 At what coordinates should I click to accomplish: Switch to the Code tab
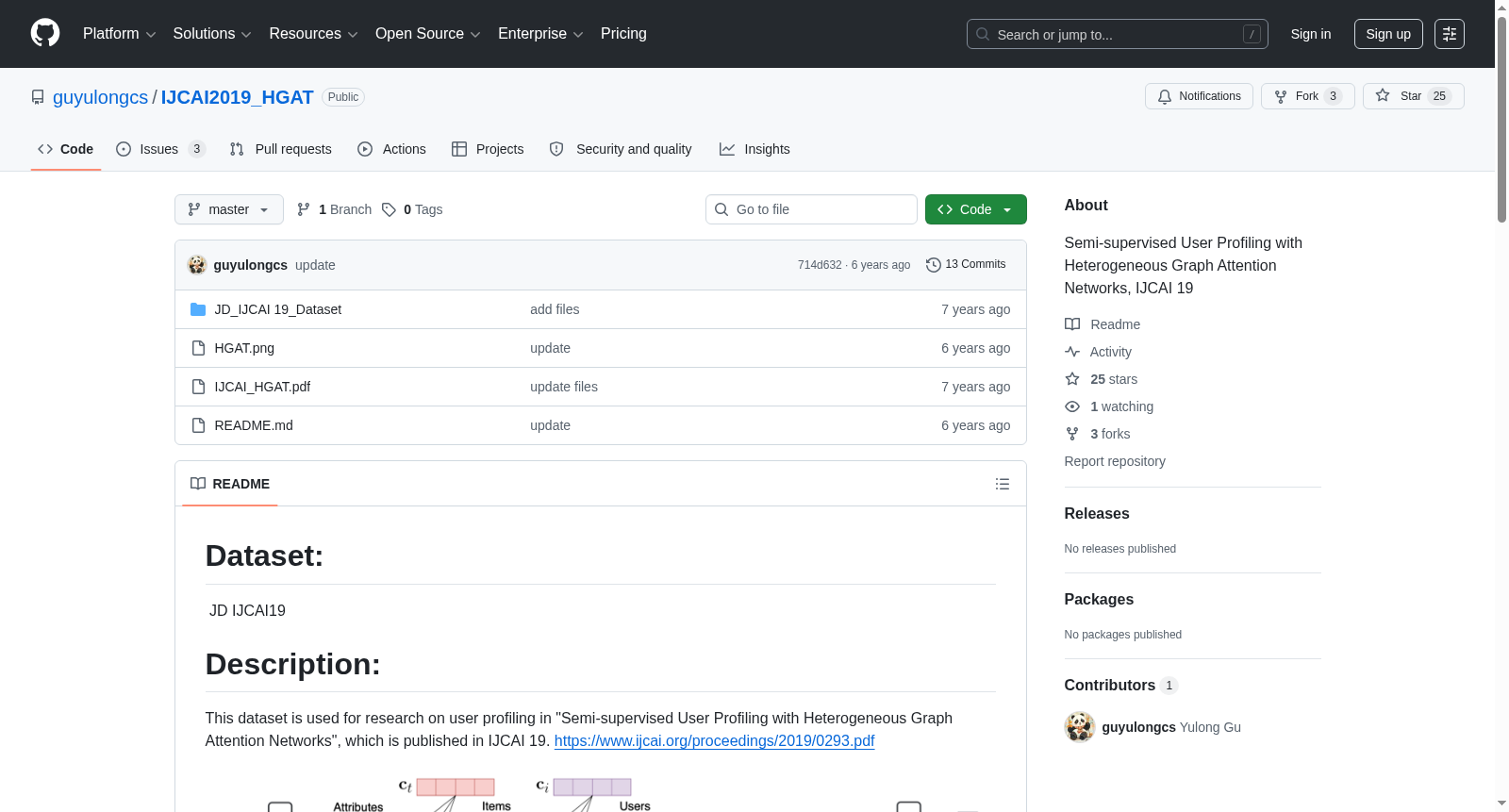(66, 149)
